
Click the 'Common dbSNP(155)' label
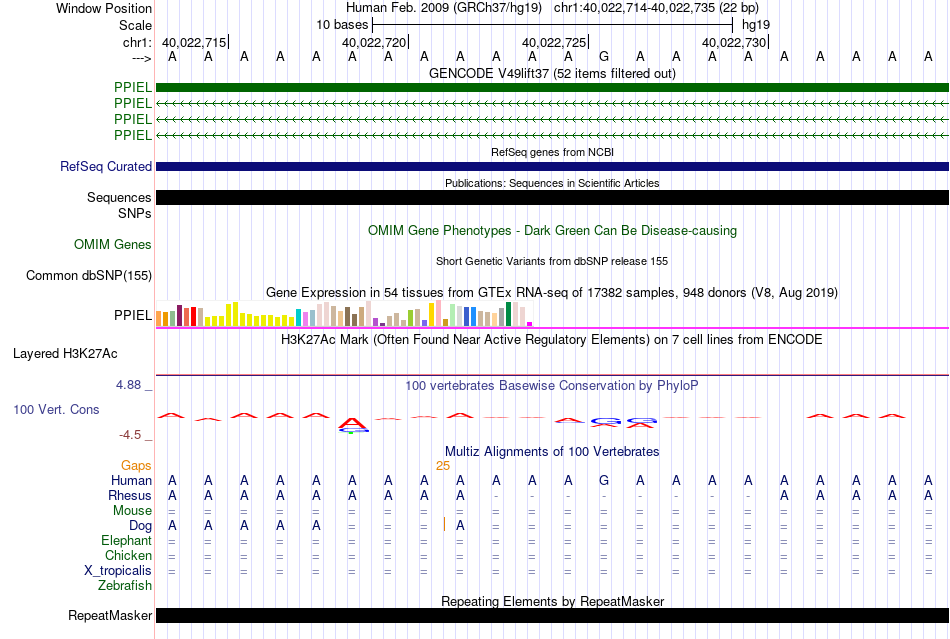[89, 276]
